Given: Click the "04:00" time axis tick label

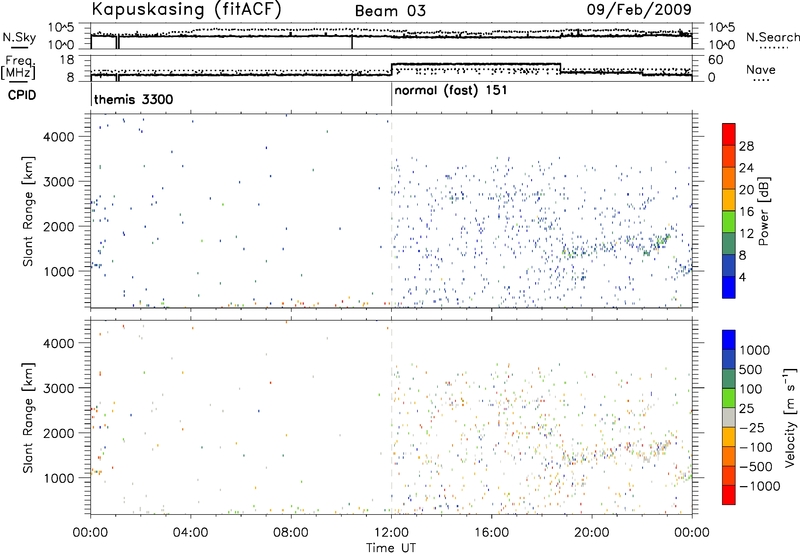Looking at the screenshot, I should tap(190, 532).
